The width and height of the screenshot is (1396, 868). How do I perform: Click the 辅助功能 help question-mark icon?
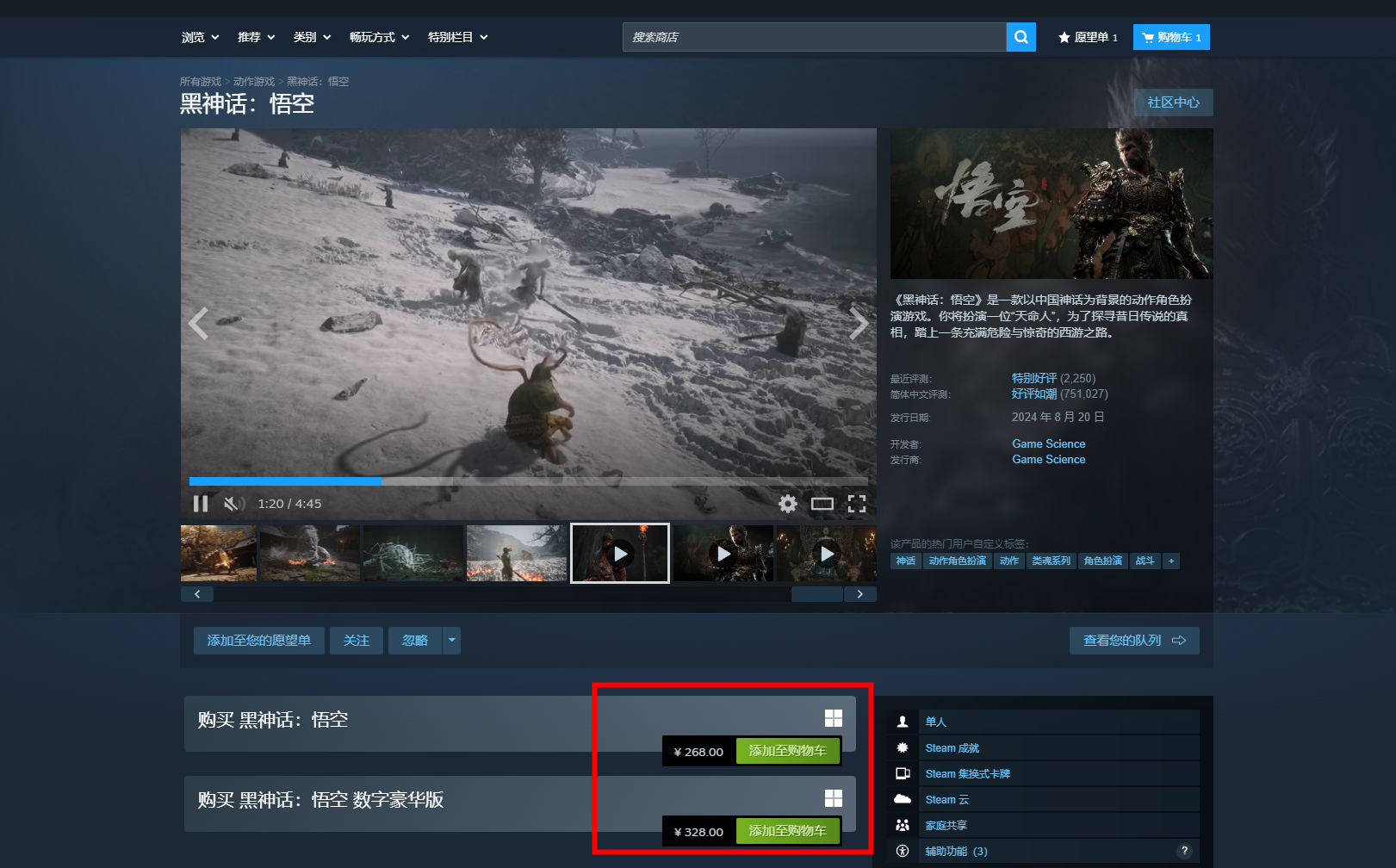click(x=1185, y=851)
